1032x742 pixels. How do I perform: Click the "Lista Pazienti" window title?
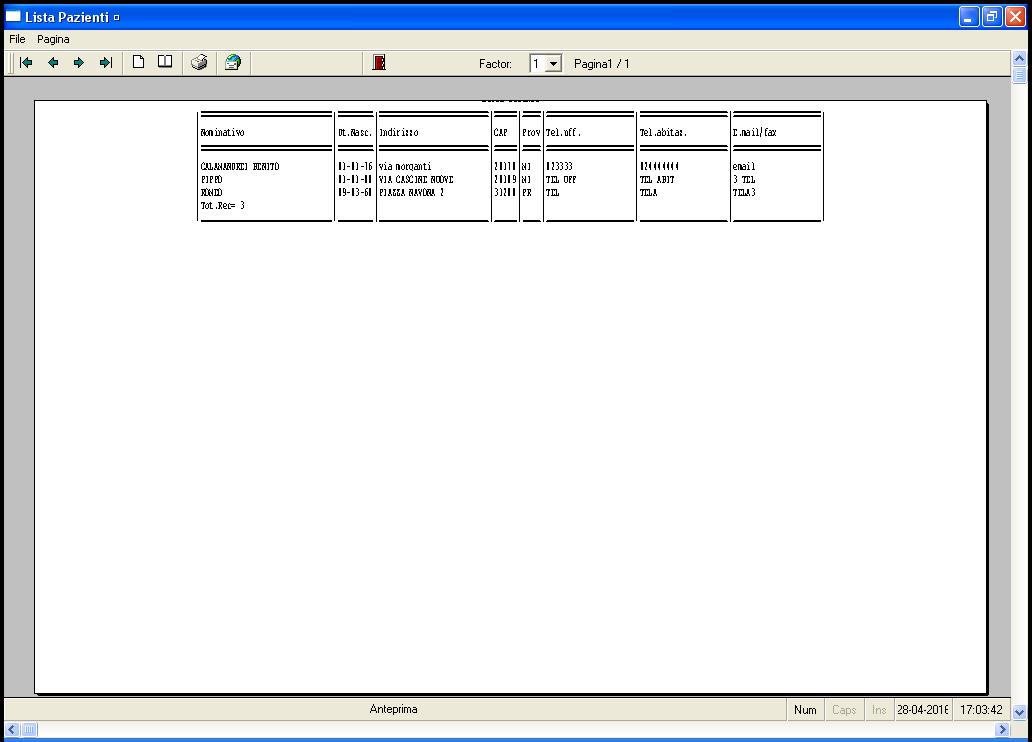pyautogui.click(x=66, y=17)
